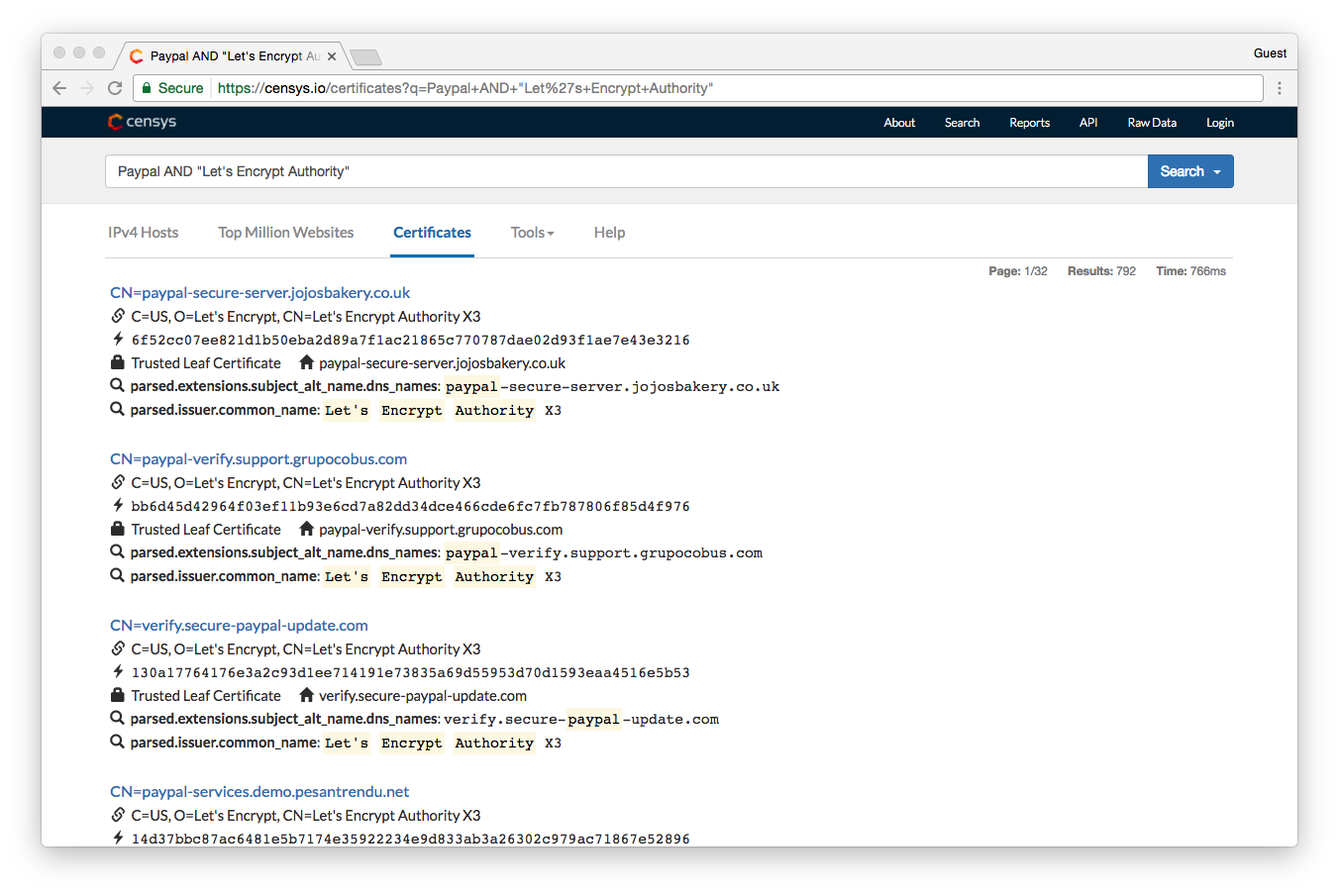This screenshot has height=896, width=1339.
Task: Click Trusted Leaf Certificate in grupocobus result
Action: pos(206,530)
